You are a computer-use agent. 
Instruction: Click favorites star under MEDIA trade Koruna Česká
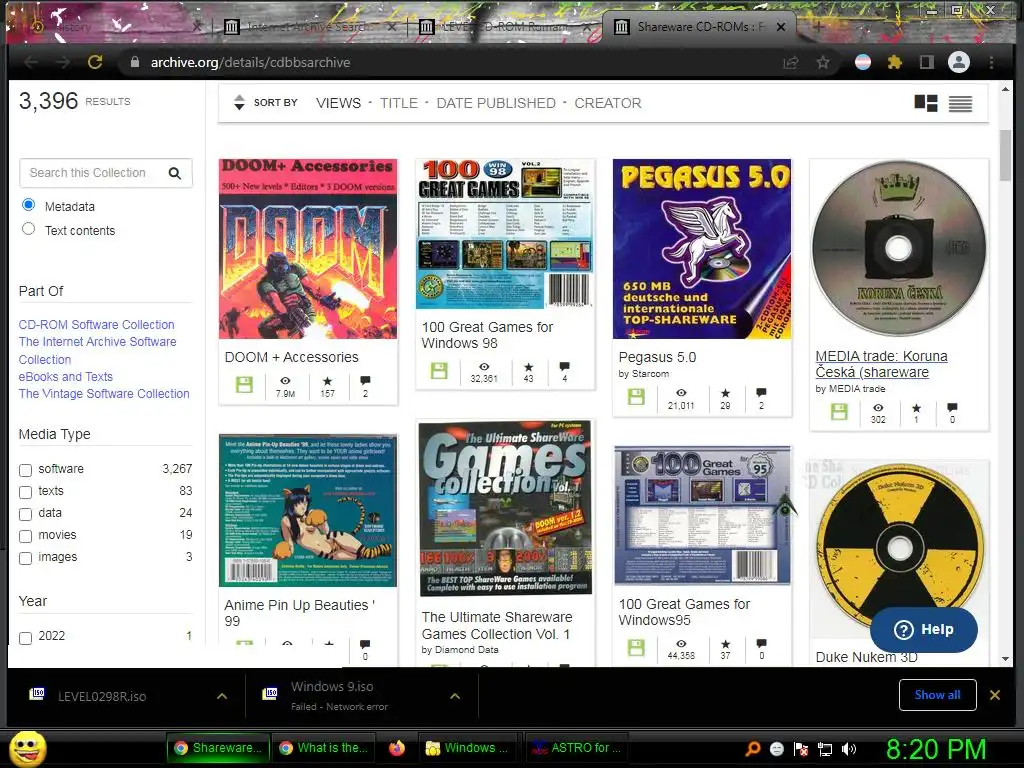[x=916, y=408]
